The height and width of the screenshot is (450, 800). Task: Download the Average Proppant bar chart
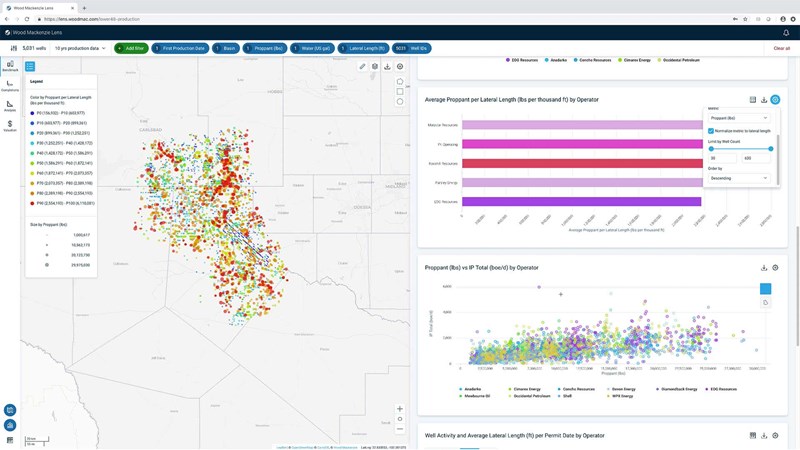coord(764,100)
